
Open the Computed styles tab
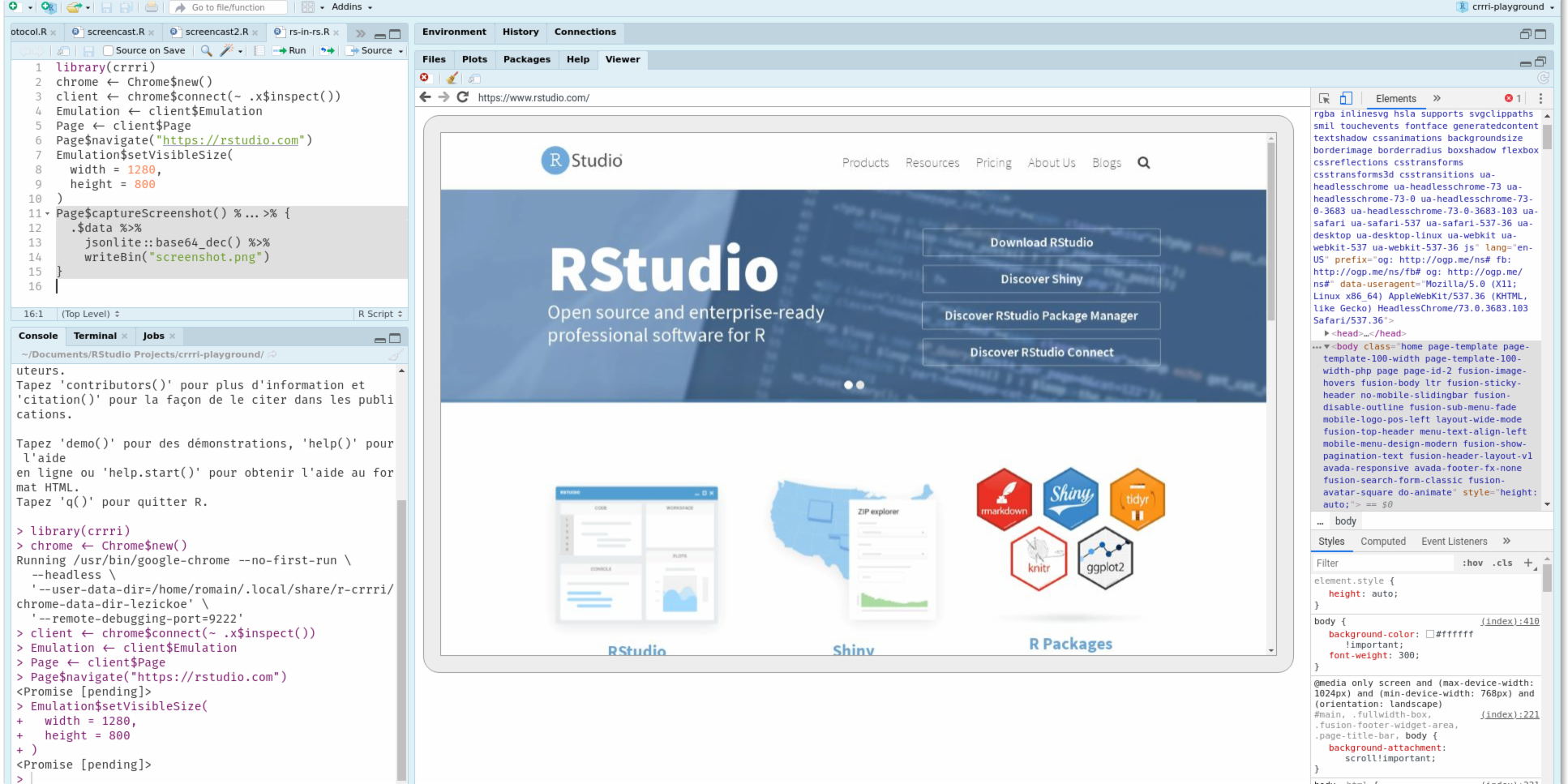coord(1383,542)
